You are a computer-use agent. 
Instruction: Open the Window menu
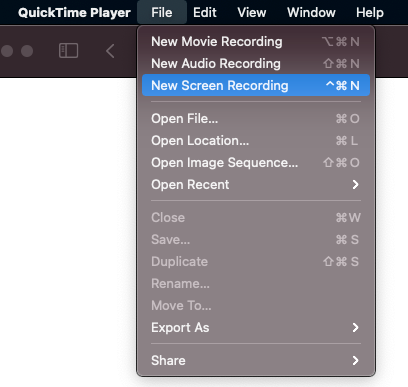(311, 13)
